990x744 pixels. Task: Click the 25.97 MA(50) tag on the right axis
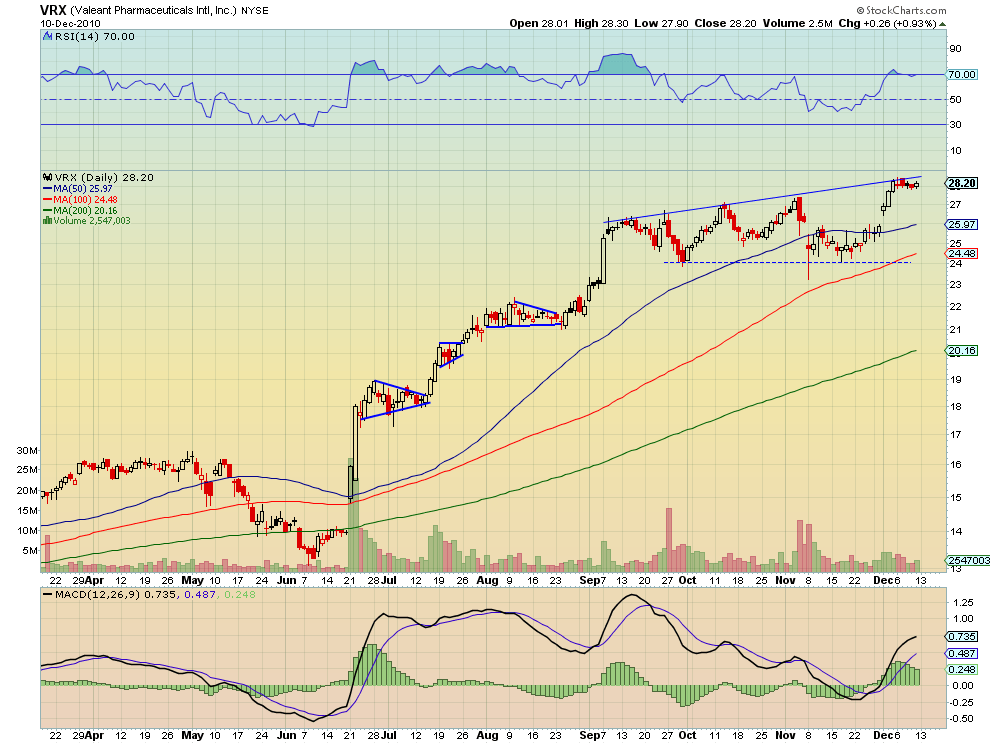962,224
